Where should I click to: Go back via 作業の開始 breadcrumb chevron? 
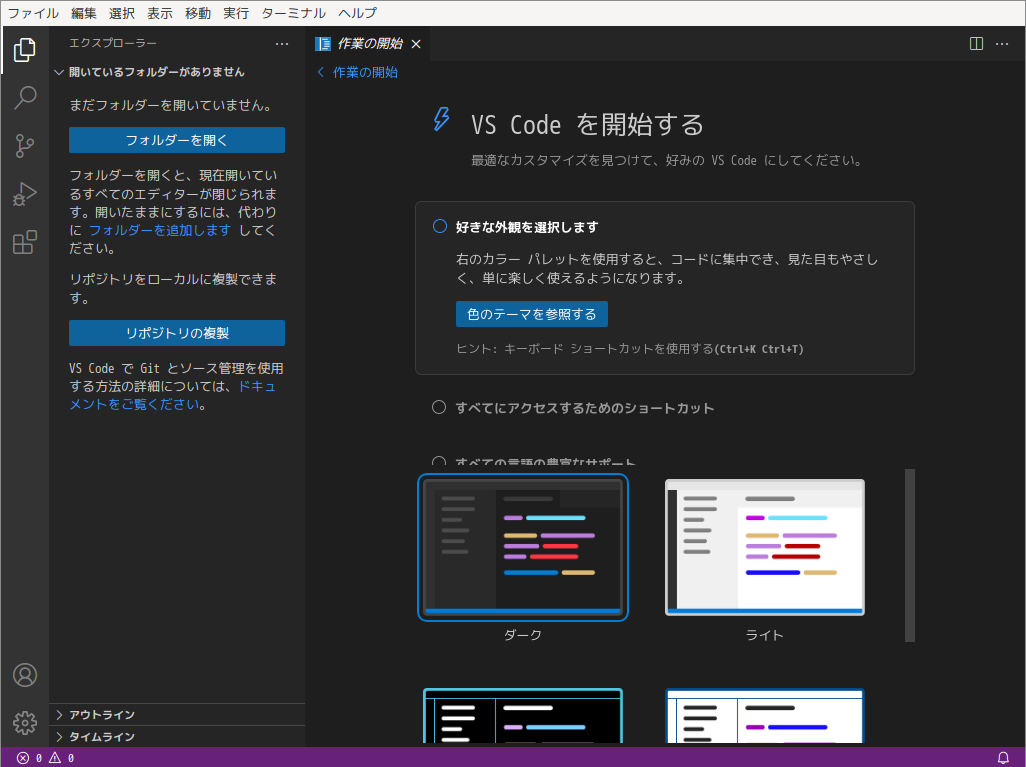point(321,72)
